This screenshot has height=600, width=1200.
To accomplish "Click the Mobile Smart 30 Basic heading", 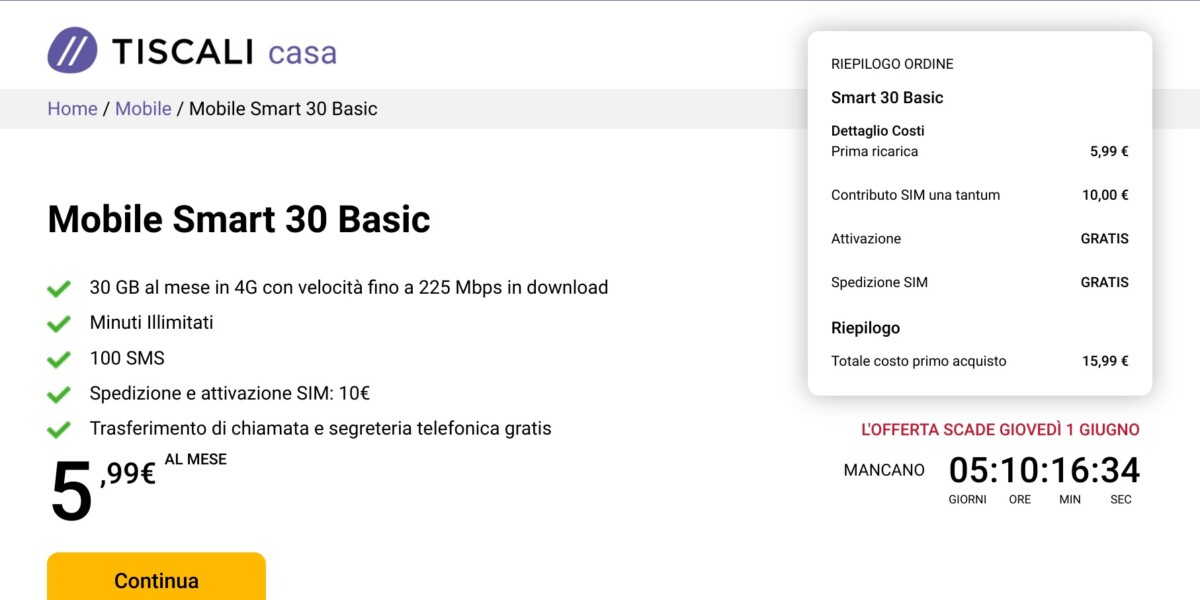I will 239,219.
